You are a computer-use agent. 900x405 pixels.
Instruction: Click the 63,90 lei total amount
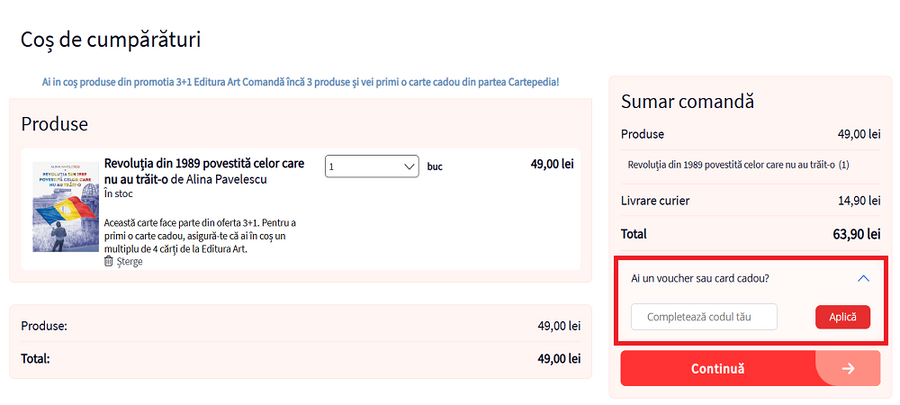(856, 234)
